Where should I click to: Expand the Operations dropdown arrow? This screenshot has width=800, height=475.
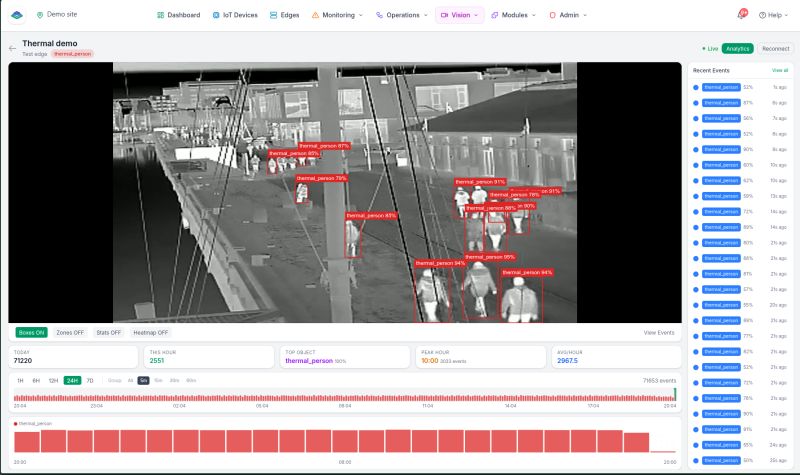click(x=426, y=15)
